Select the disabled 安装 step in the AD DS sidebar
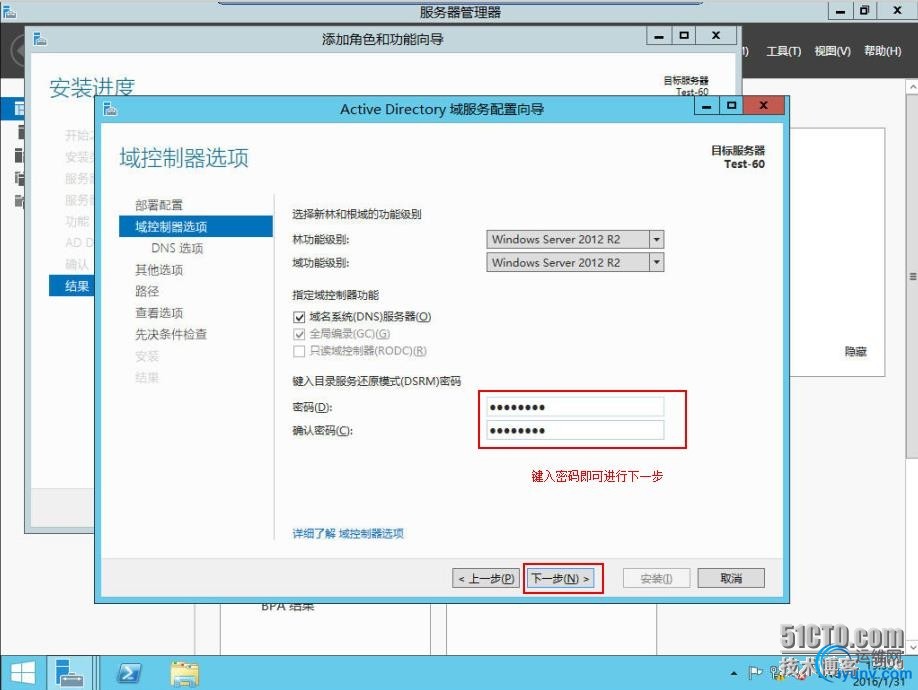This screenshot has height=690, width=918. click(x=147, y=356)
